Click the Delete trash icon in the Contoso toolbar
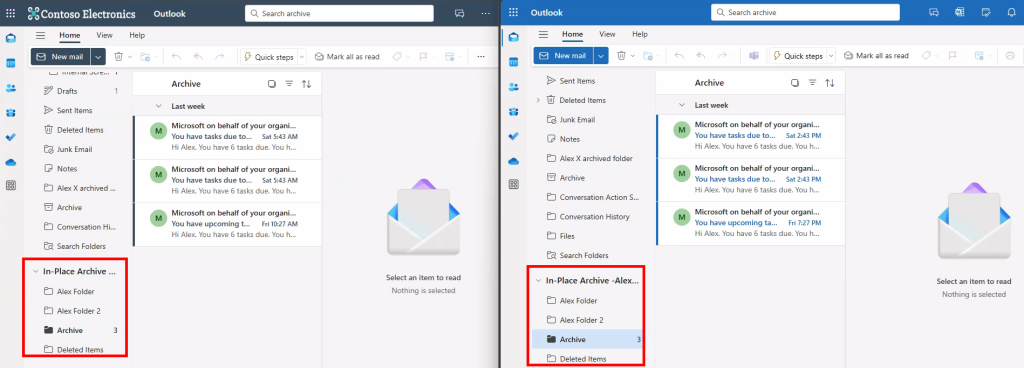 pos(118,57)
